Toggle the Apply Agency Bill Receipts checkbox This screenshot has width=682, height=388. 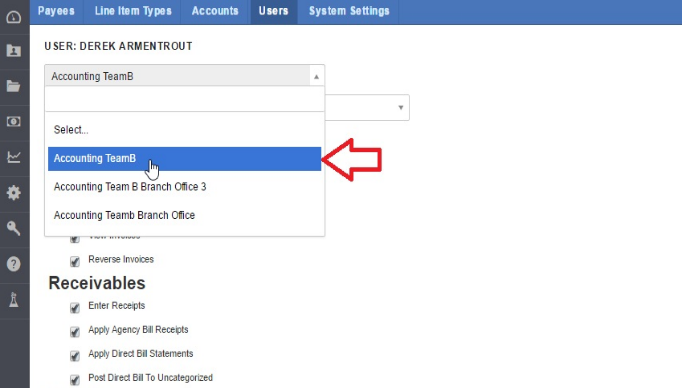pyautogui.click(x=75, y=332)
